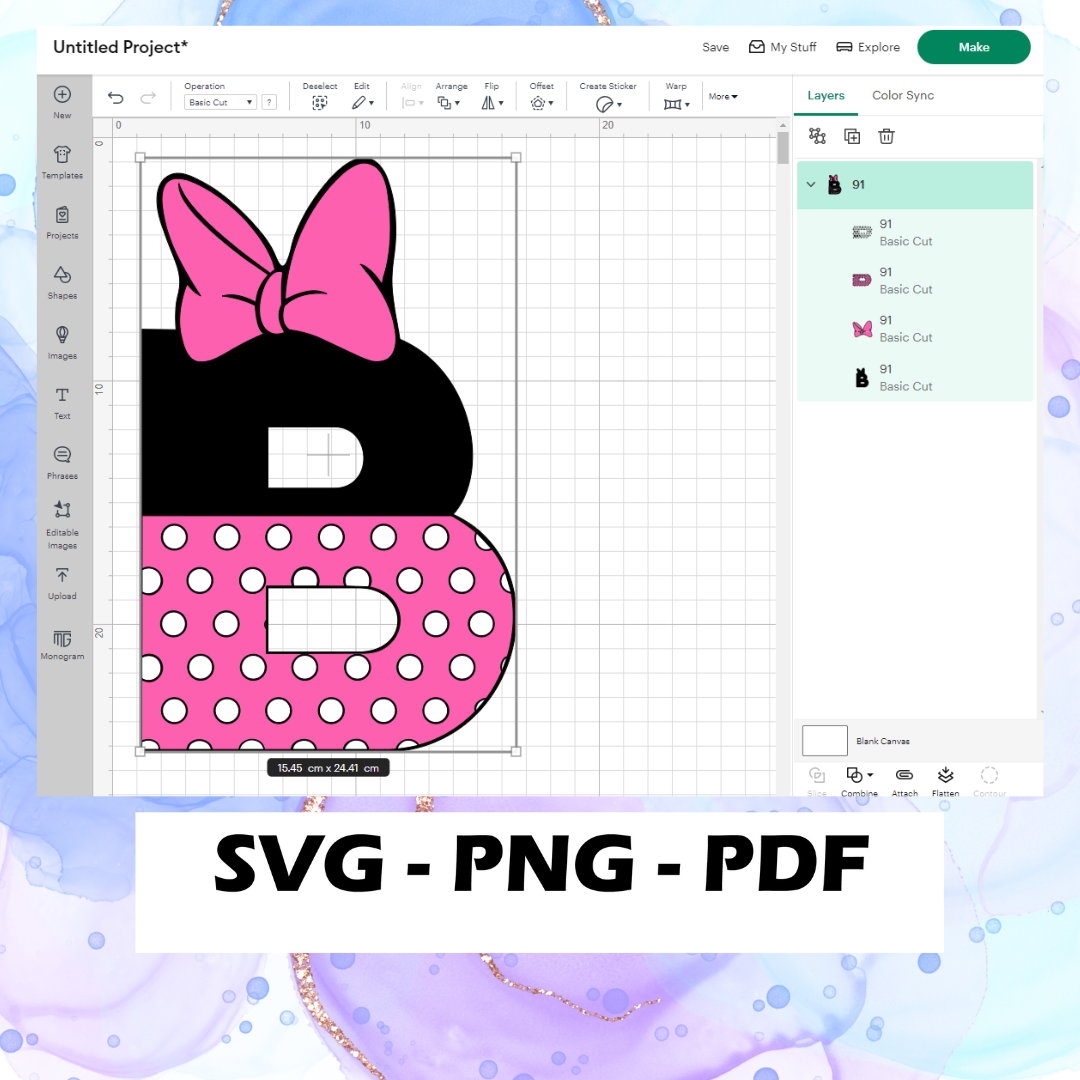Switch to the Layers tab

click(x=826, y=96)
